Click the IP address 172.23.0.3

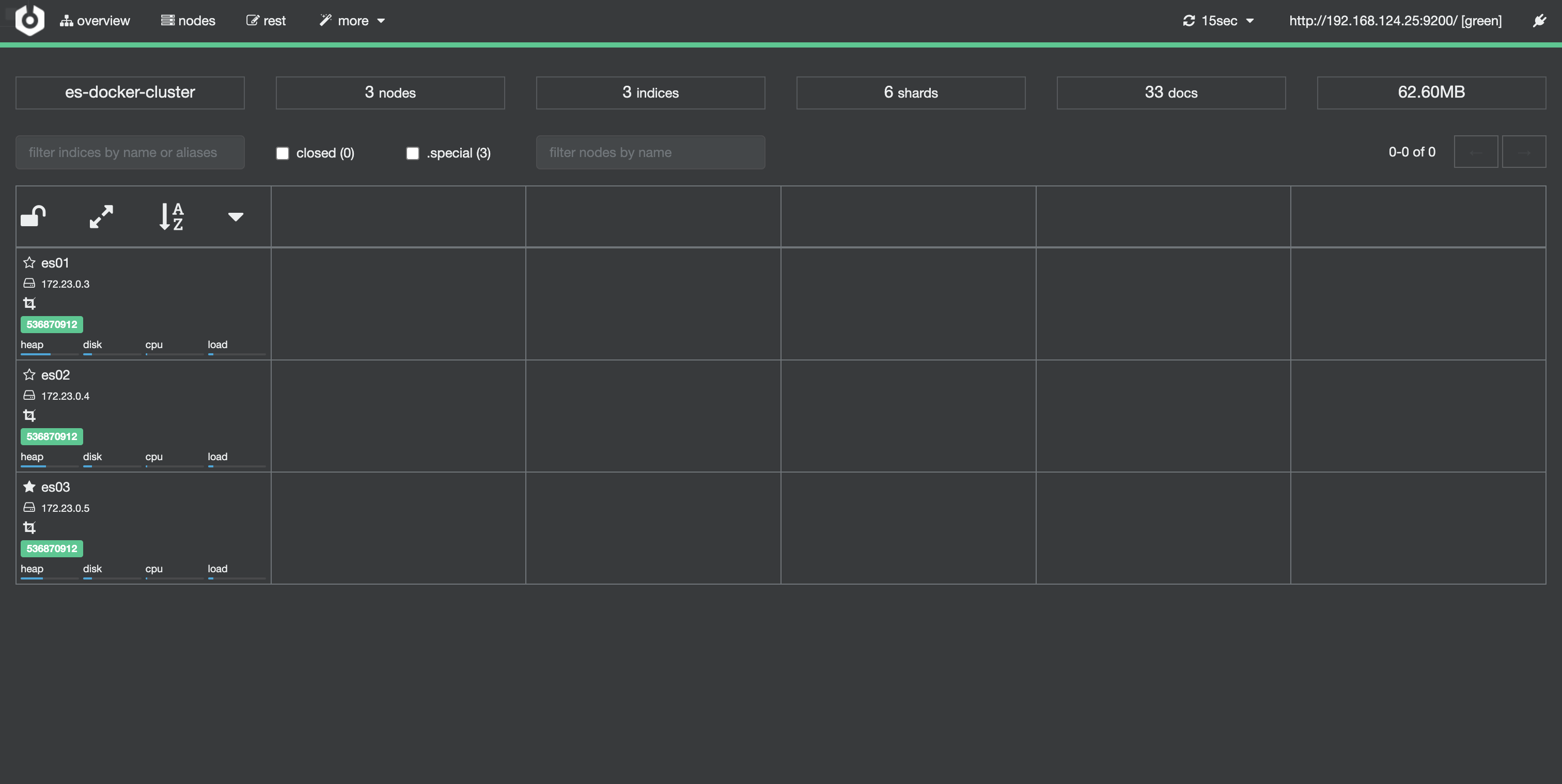tap(65, 284)
